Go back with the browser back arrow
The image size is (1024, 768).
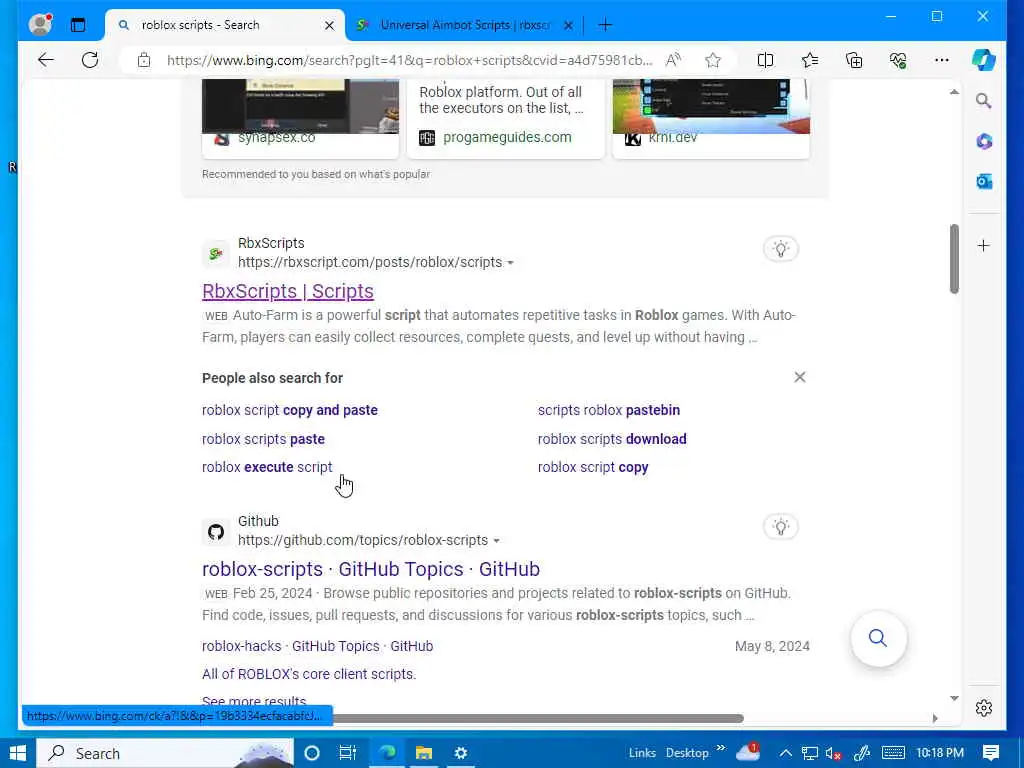coord(46,60)
